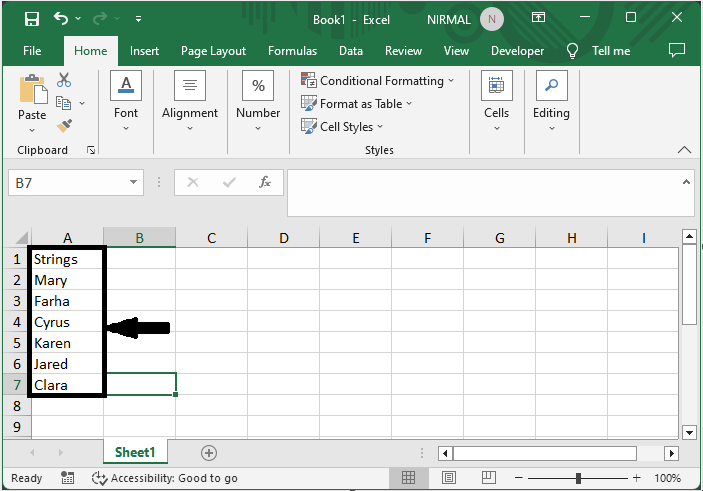Open the Comments speech bubble icon

pyautogui.click(x=677, y=50)
